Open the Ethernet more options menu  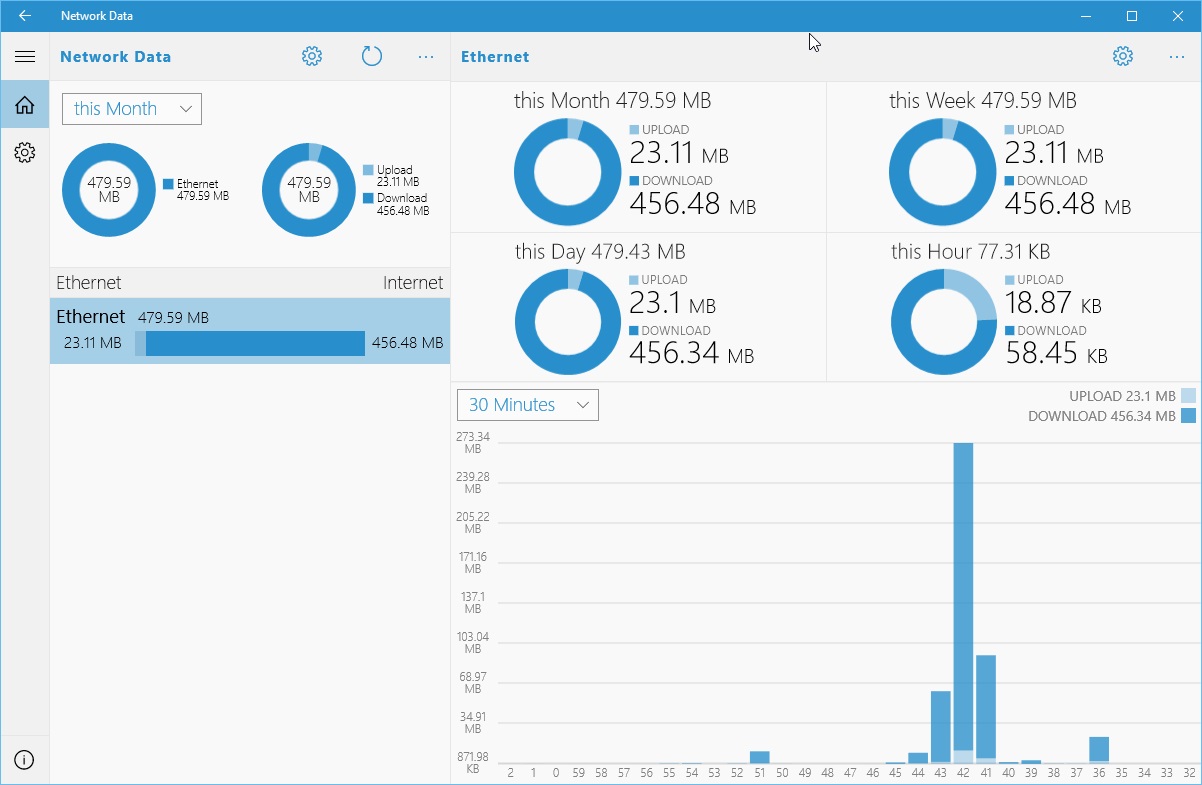pyautogui.click(x=1176, y=56)
